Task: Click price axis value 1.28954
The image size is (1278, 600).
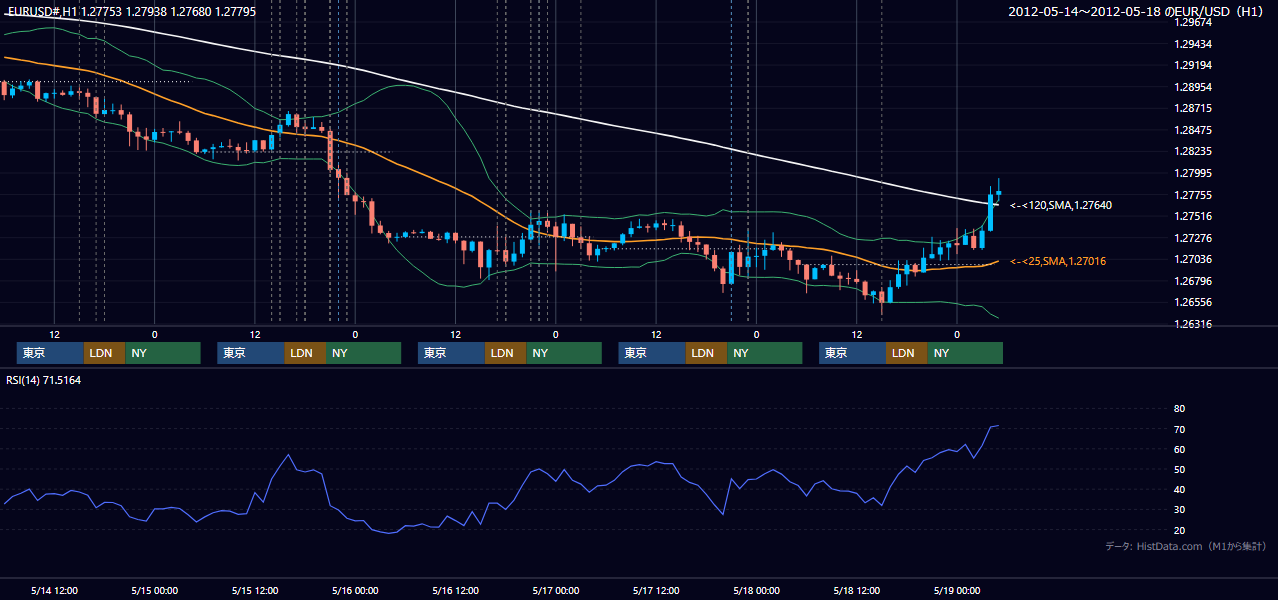Action: tap(1193, 87)
